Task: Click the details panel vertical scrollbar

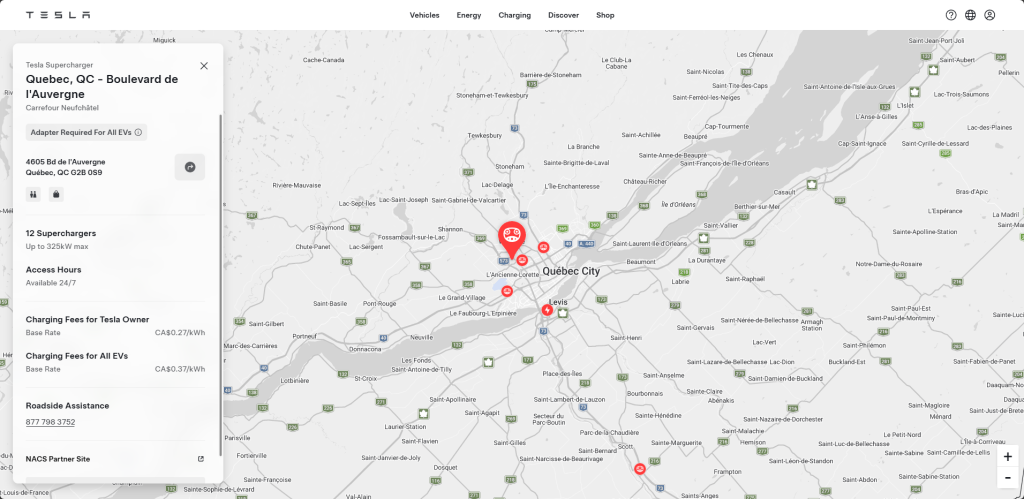Action: (x=220, y=285)
